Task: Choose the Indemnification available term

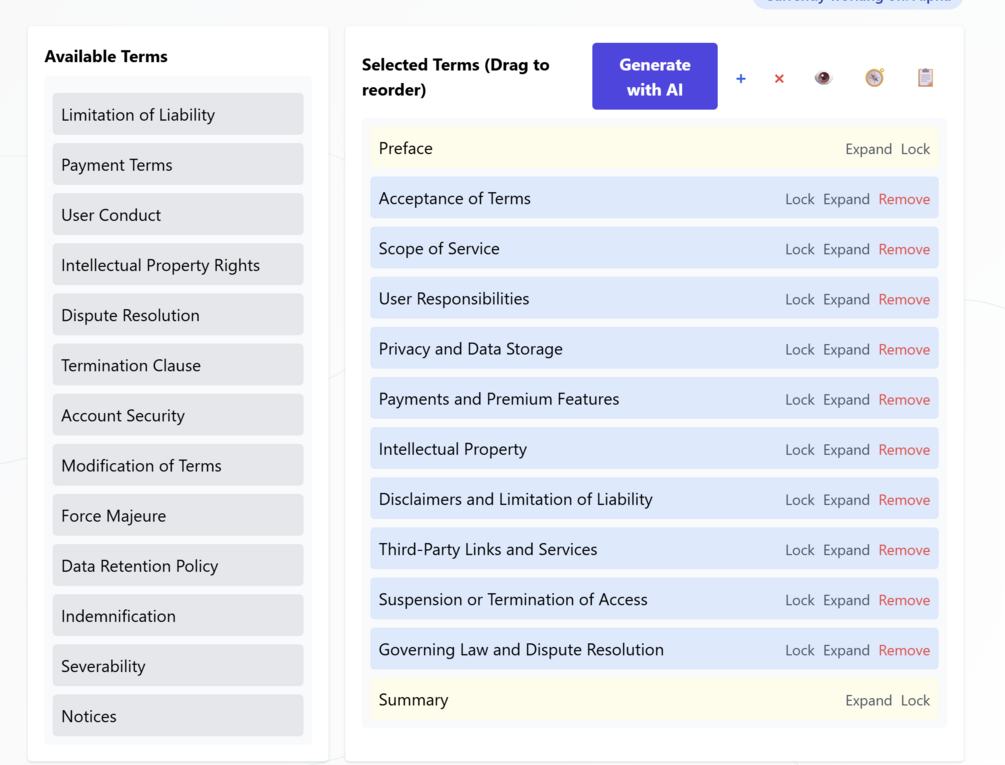Action: (178, 616)
